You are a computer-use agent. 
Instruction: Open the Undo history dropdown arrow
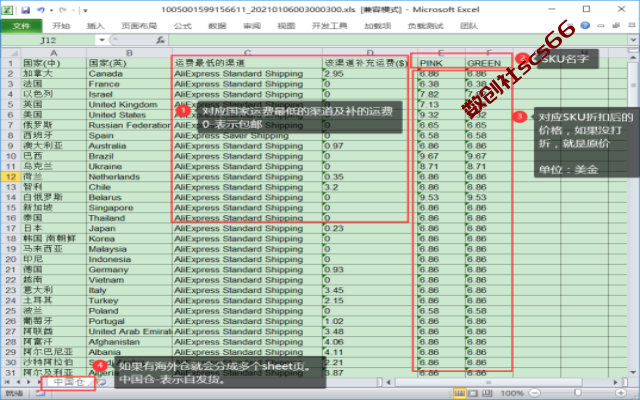coord(51,10)
